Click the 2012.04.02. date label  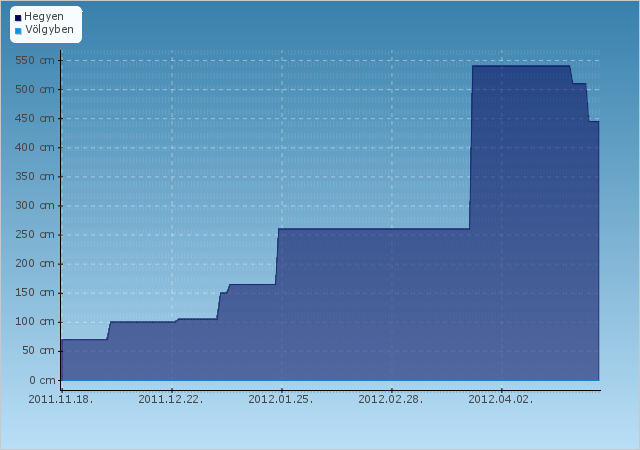pyautogui.click(x=501, y=399)
